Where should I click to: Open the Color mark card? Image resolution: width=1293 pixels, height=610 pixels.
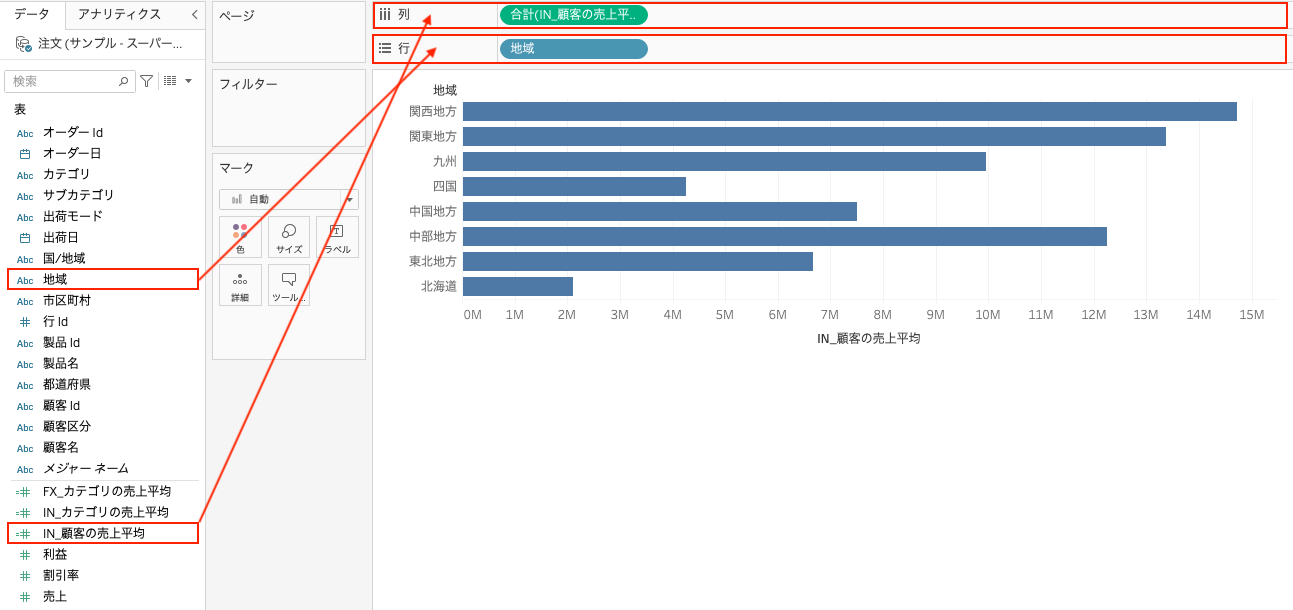click(x=240, y=237)
